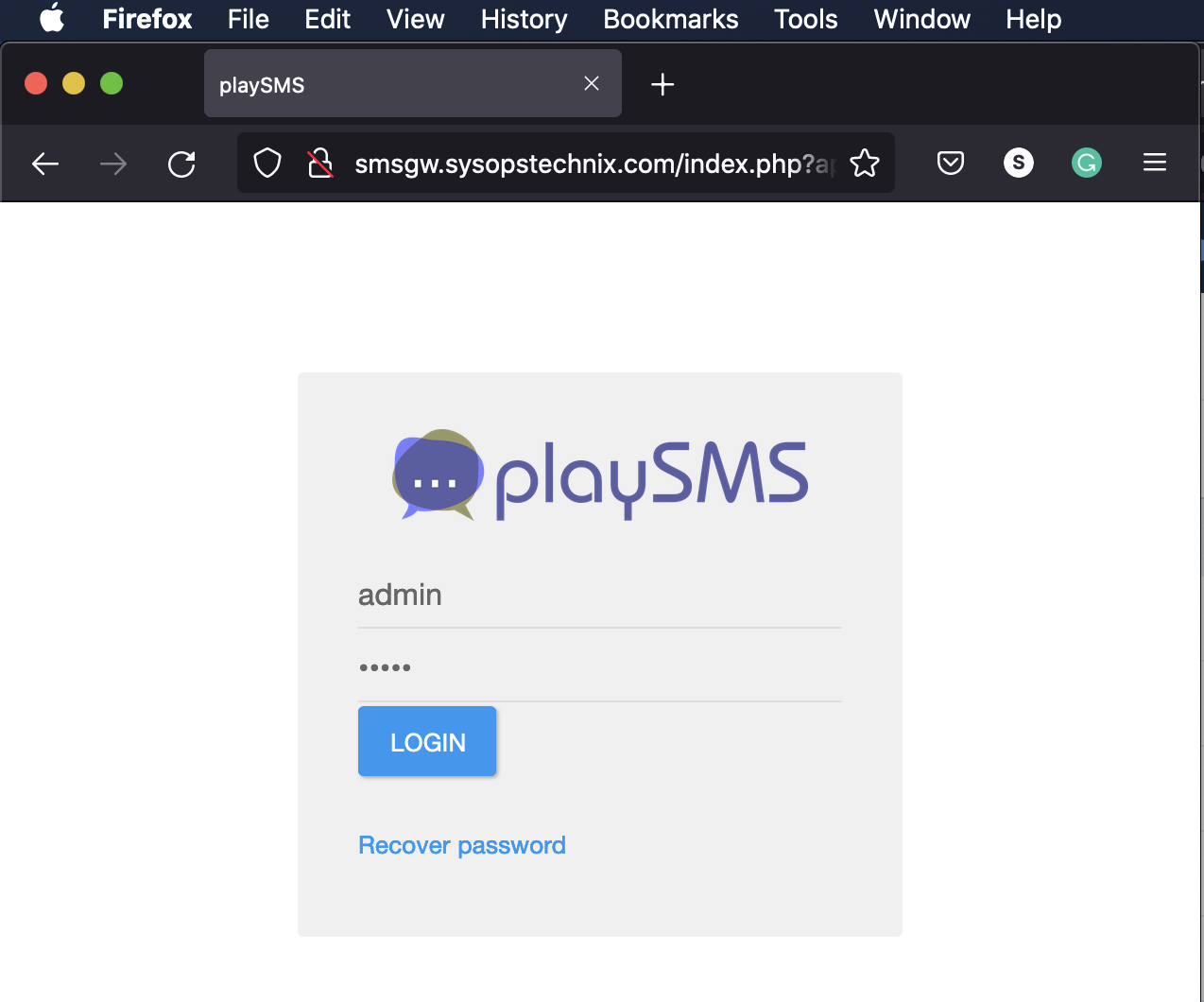Click the address bar URL
Image resolution: width=1204 pixels, height=1002 pixels.
[x=594, y=164]
